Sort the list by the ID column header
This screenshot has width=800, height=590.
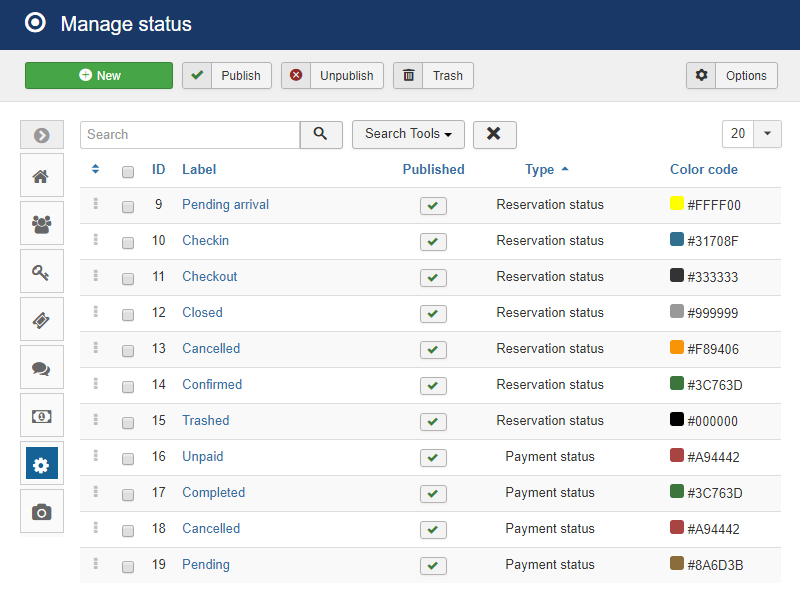pos(158,169)
